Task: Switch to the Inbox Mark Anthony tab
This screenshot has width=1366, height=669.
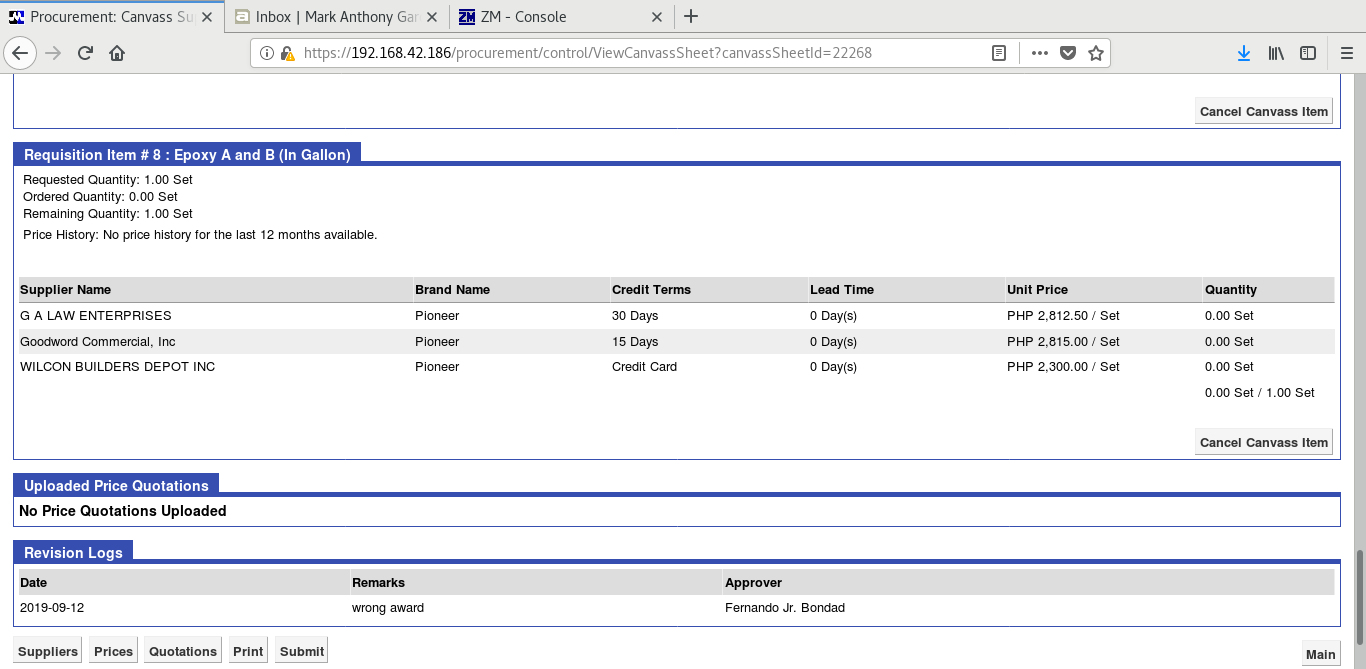Action: coord(337,16)
